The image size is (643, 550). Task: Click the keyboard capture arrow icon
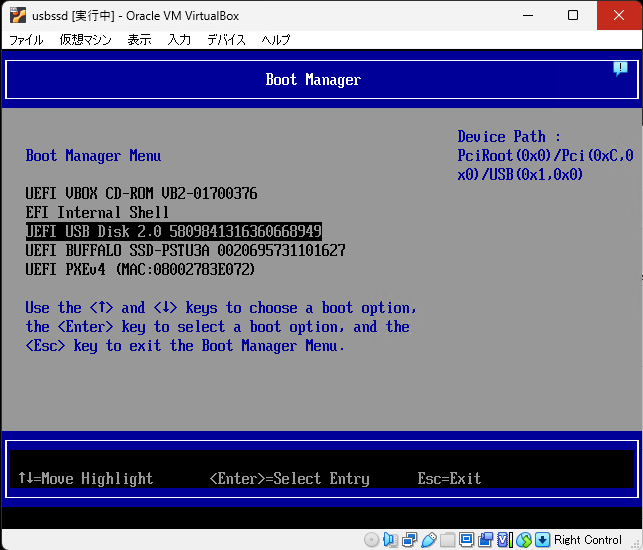pyautogui.click(x=542, y=540)
